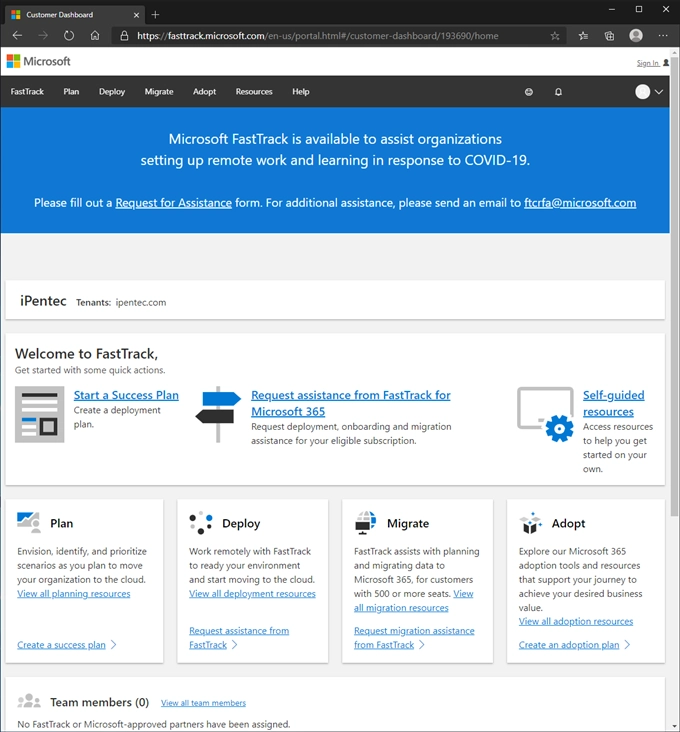The height and width of the screenshot is (732, 680).
Task: Open browser Settings and more menu
Action: tap(663, 35)
